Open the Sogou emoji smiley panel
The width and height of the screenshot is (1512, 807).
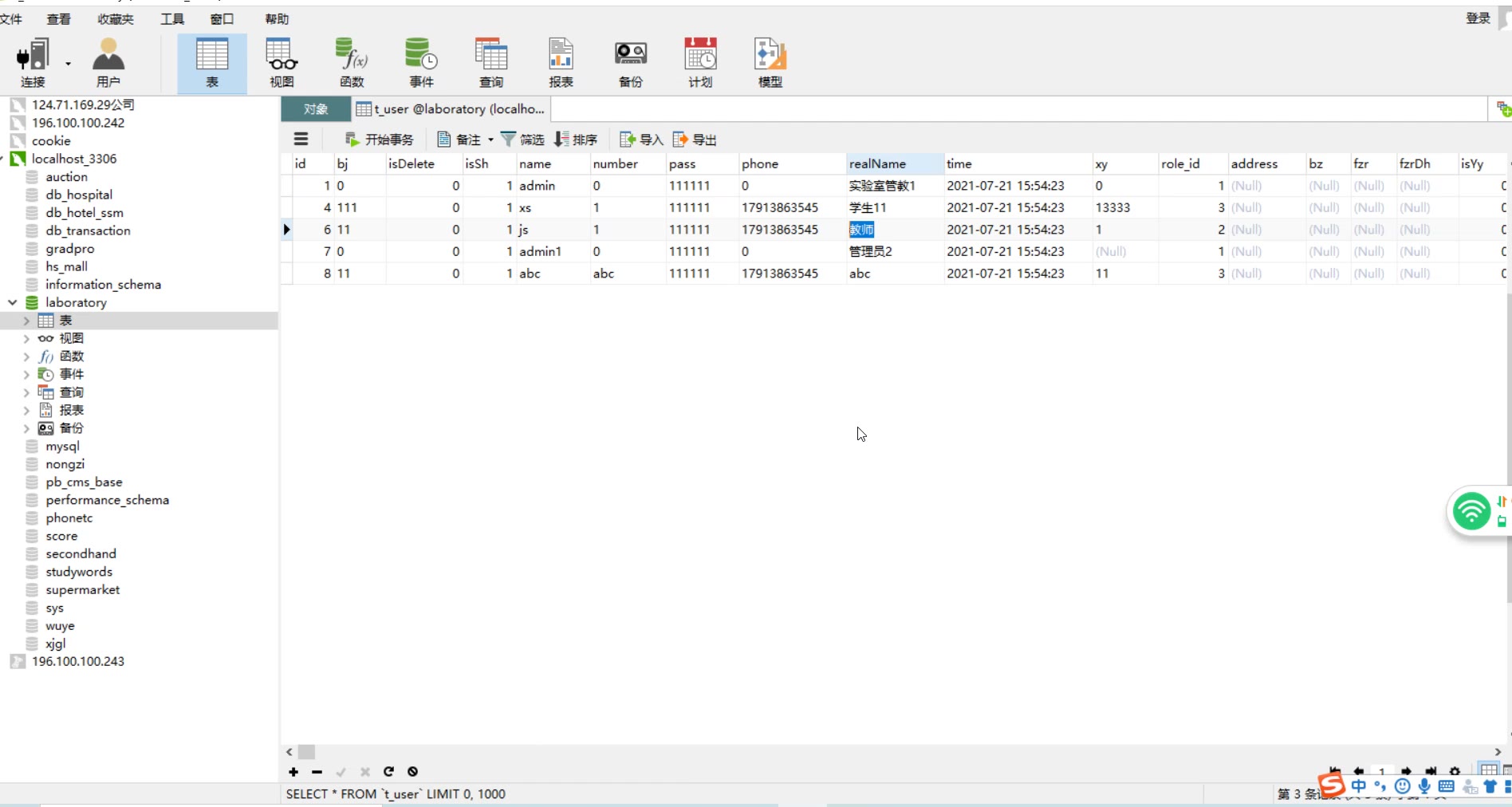point(1403,786)
